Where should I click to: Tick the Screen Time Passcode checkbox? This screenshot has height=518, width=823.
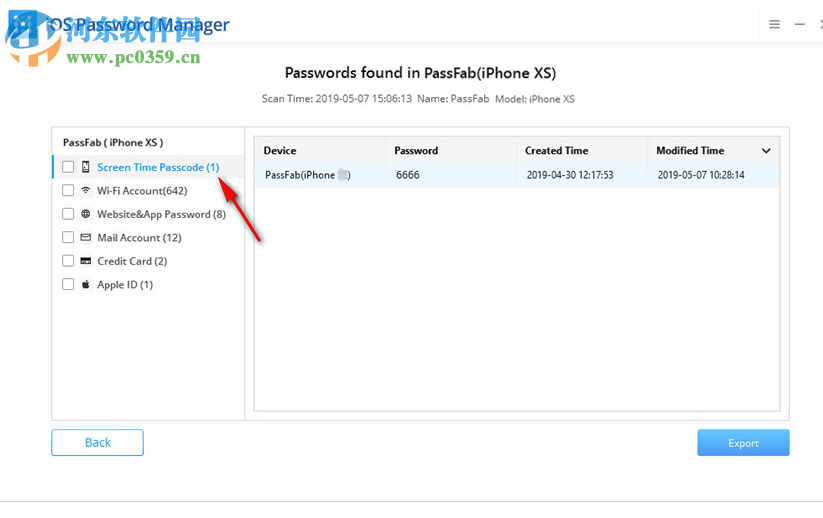pyautogui.click(x=68, y=167)
